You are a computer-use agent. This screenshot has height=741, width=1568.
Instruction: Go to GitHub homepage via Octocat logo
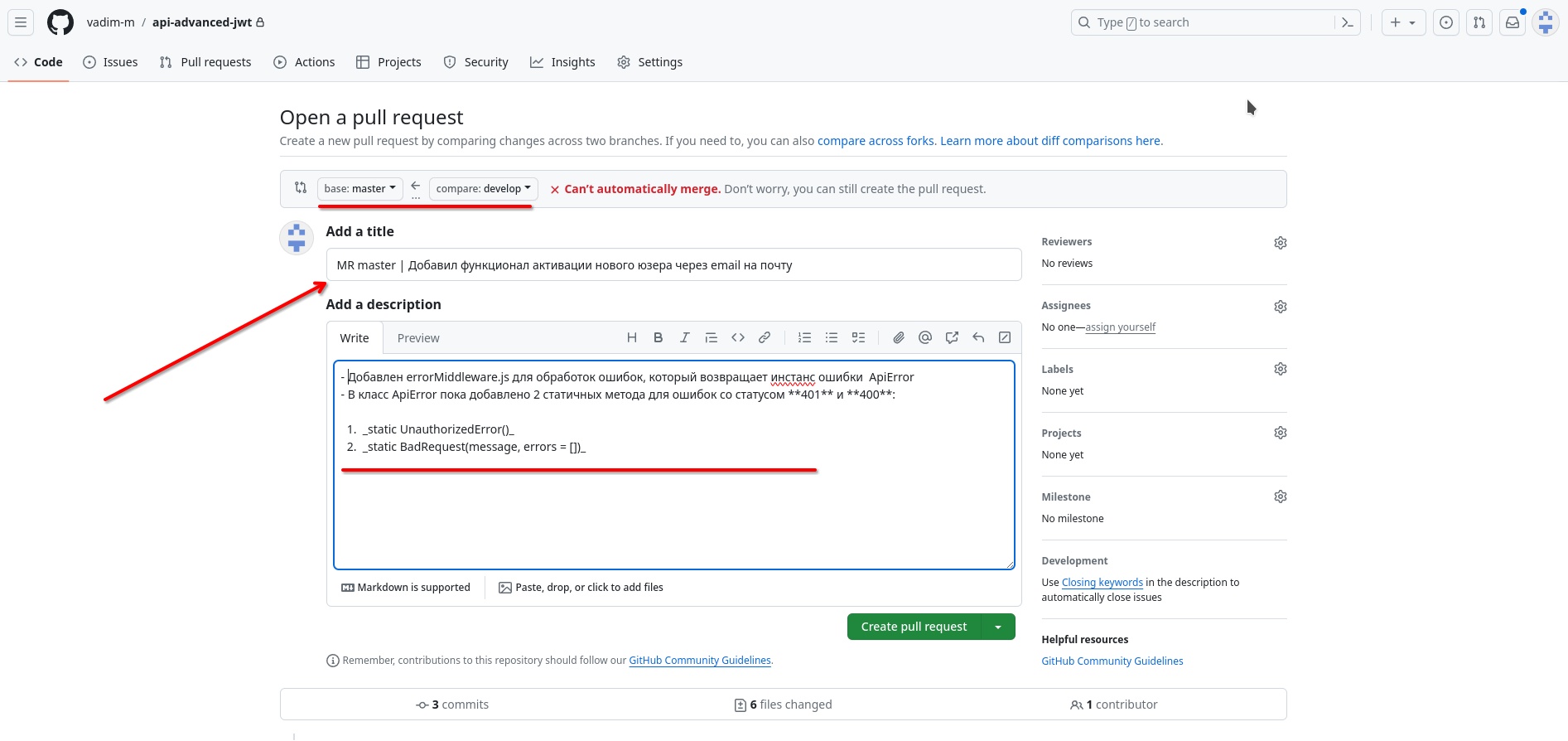click(x=60, y=22)
